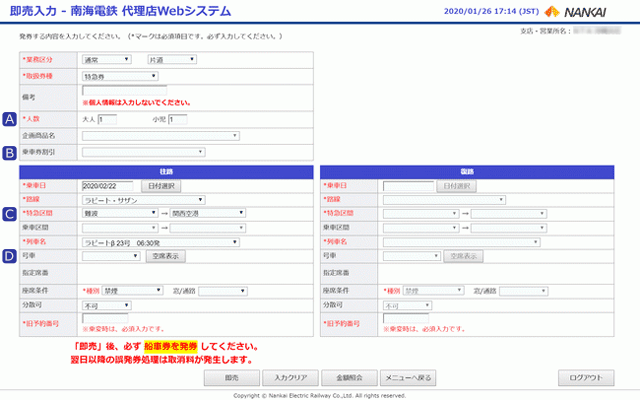Click the 往路 指定席番 label
640x400 pixels.
[x=35, y=273]
